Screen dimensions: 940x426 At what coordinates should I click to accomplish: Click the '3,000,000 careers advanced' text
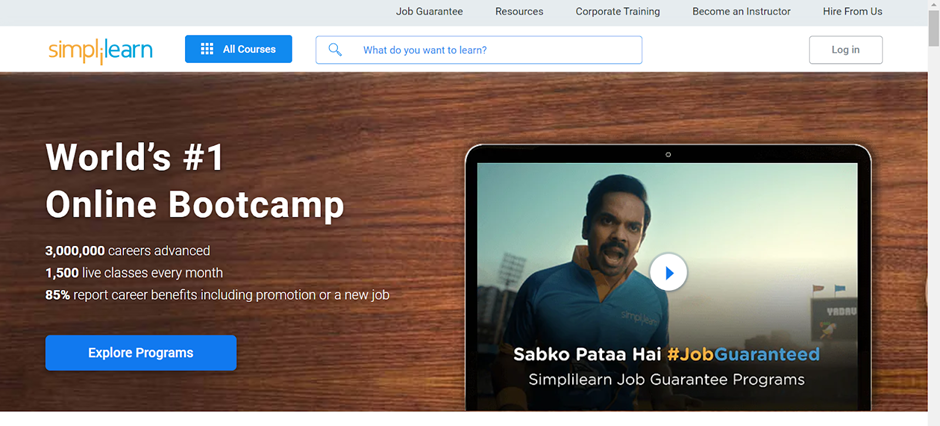click(x=128, y=250)
